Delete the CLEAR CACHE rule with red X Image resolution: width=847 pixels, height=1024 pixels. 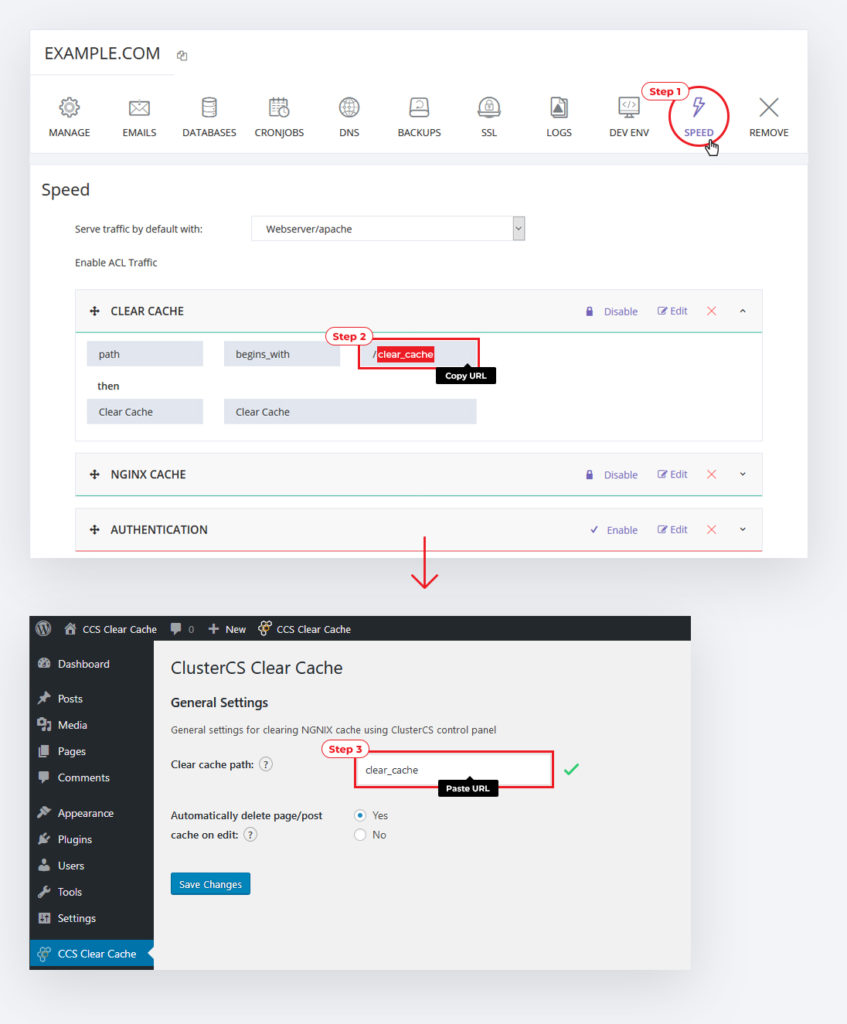point(712,311)
